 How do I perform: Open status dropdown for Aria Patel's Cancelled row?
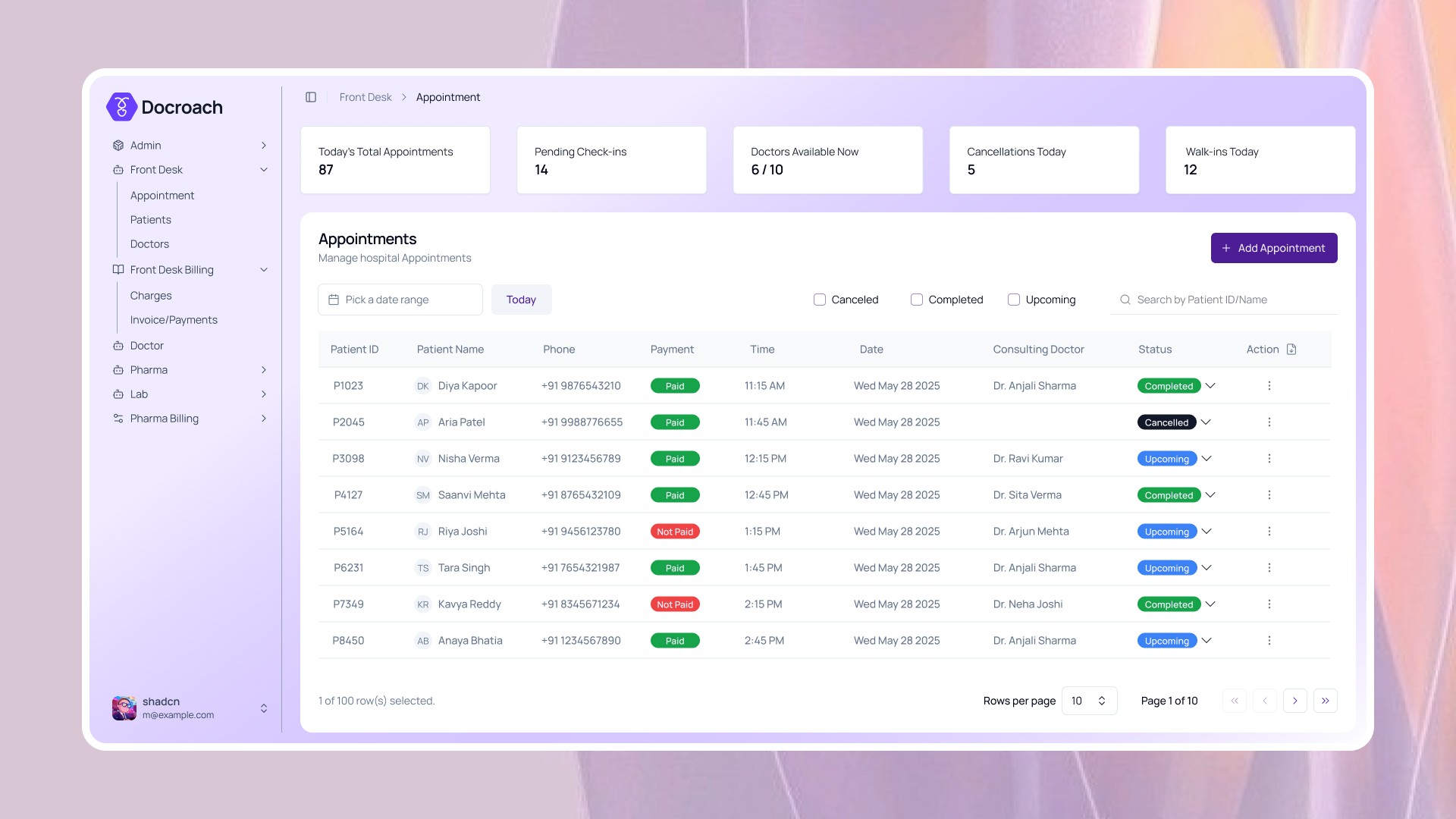(1206, 422)
